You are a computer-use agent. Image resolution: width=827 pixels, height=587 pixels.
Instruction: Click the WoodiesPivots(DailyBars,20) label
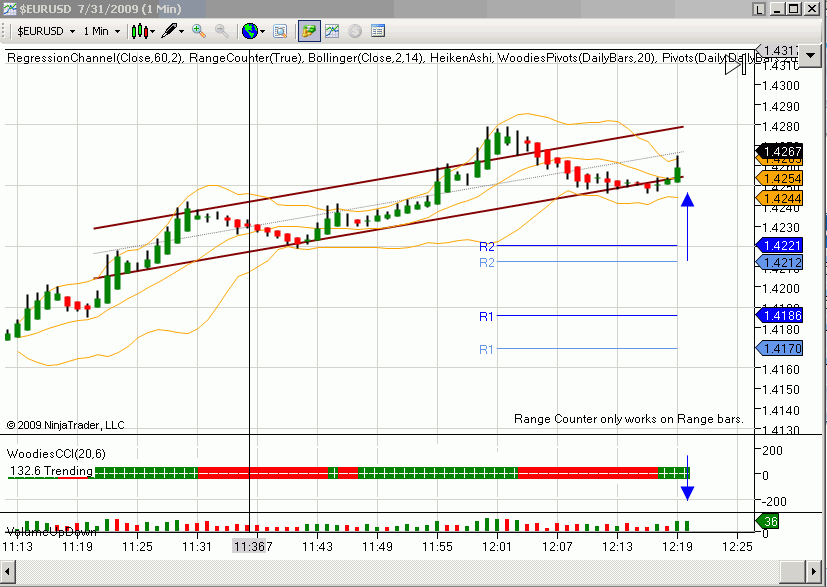(x=576, y=58)
